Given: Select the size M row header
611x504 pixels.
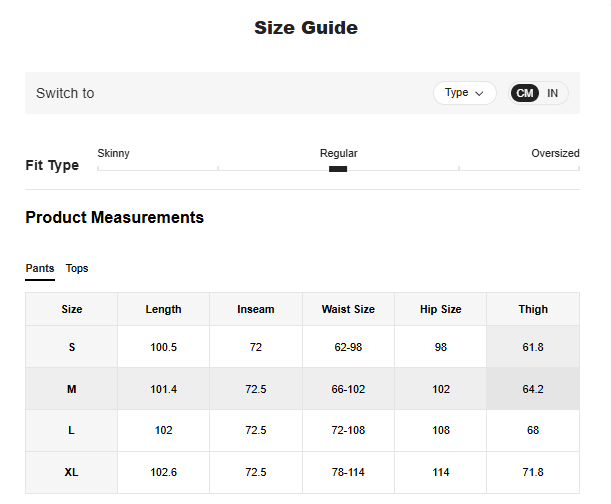Looking at the screenshot, I should point(72,389).
